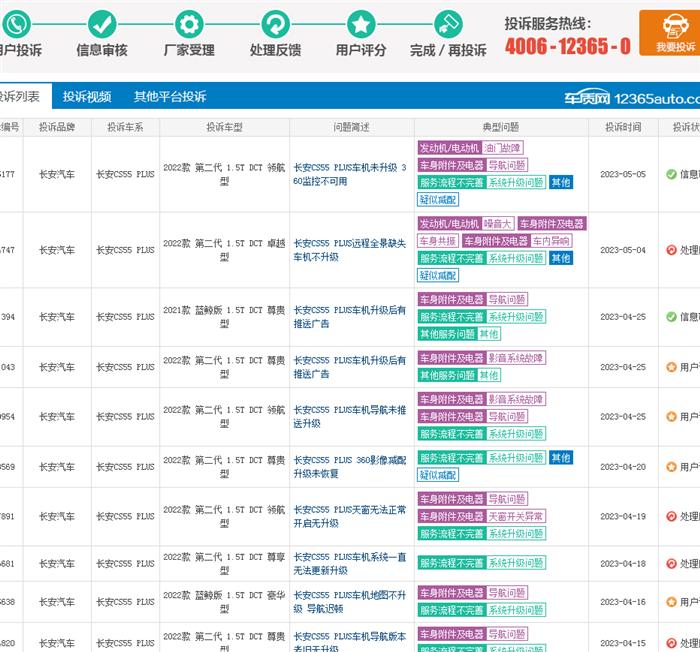Open the orange 我要投诉 car button
The image size is (700, 652).
tap(671, 33)
